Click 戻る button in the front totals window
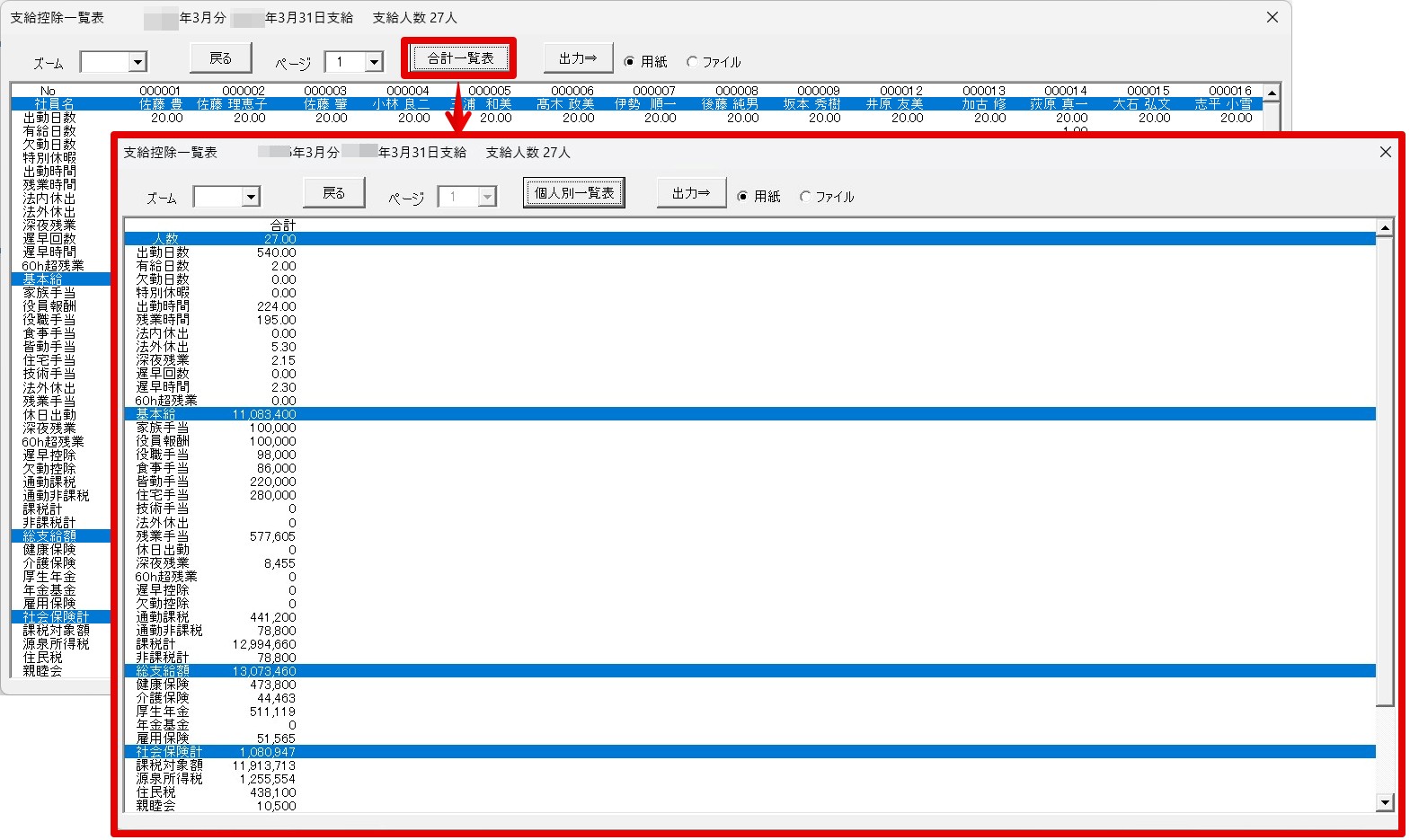The height and width of the screenshot is (840, 1410). coord(333,193)
